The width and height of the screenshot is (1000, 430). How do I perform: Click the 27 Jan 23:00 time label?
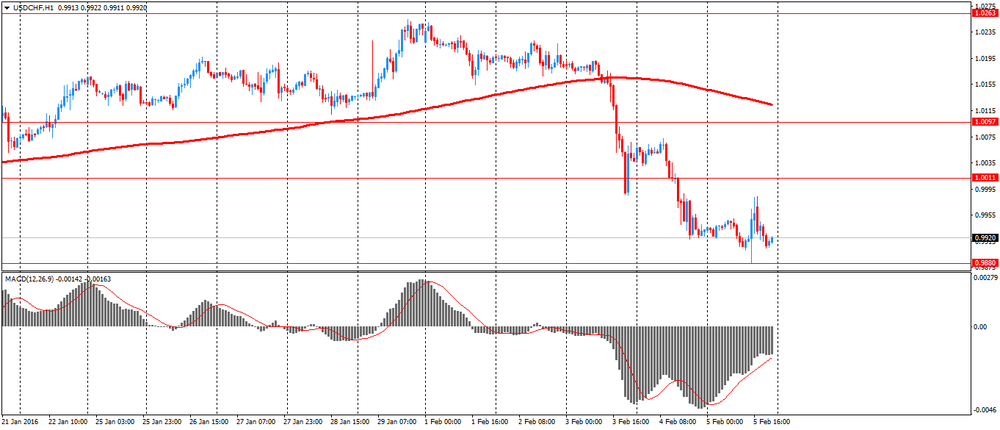click(x=302, y=422)
